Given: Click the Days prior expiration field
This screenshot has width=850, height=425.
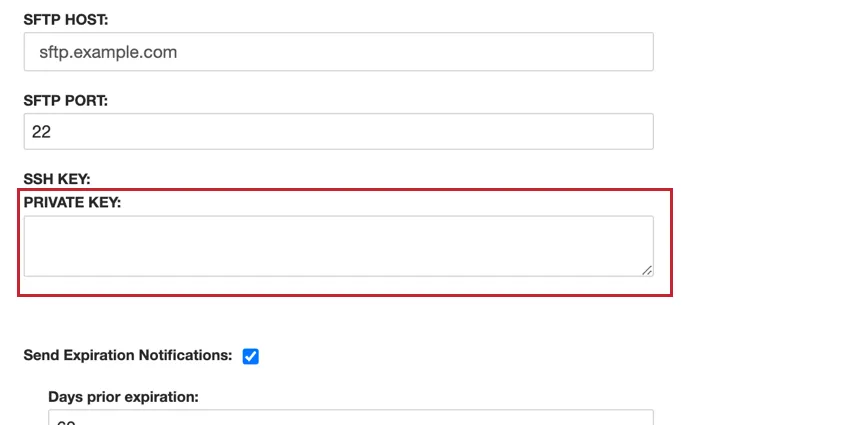Looking at the screenshot, I should 350,418.
